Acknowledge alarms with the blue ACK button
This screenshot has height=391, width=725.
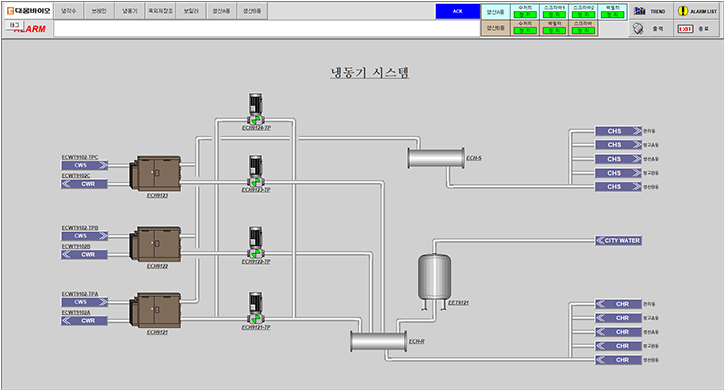[x=458, y=11]
